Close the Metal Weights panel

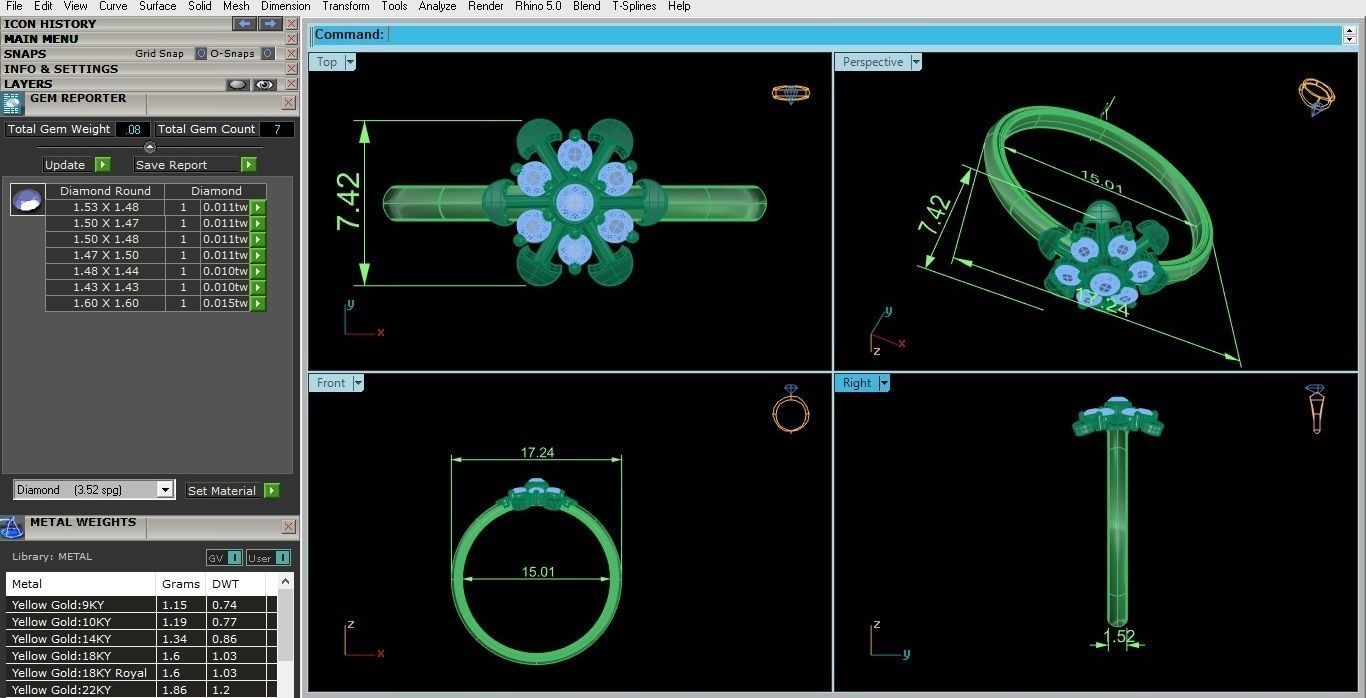tap(288, 526)
